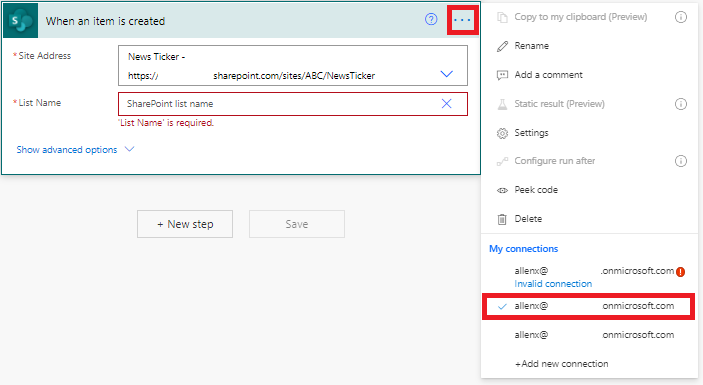Expand the Site Address dropdown chevron

coord(446,74)
